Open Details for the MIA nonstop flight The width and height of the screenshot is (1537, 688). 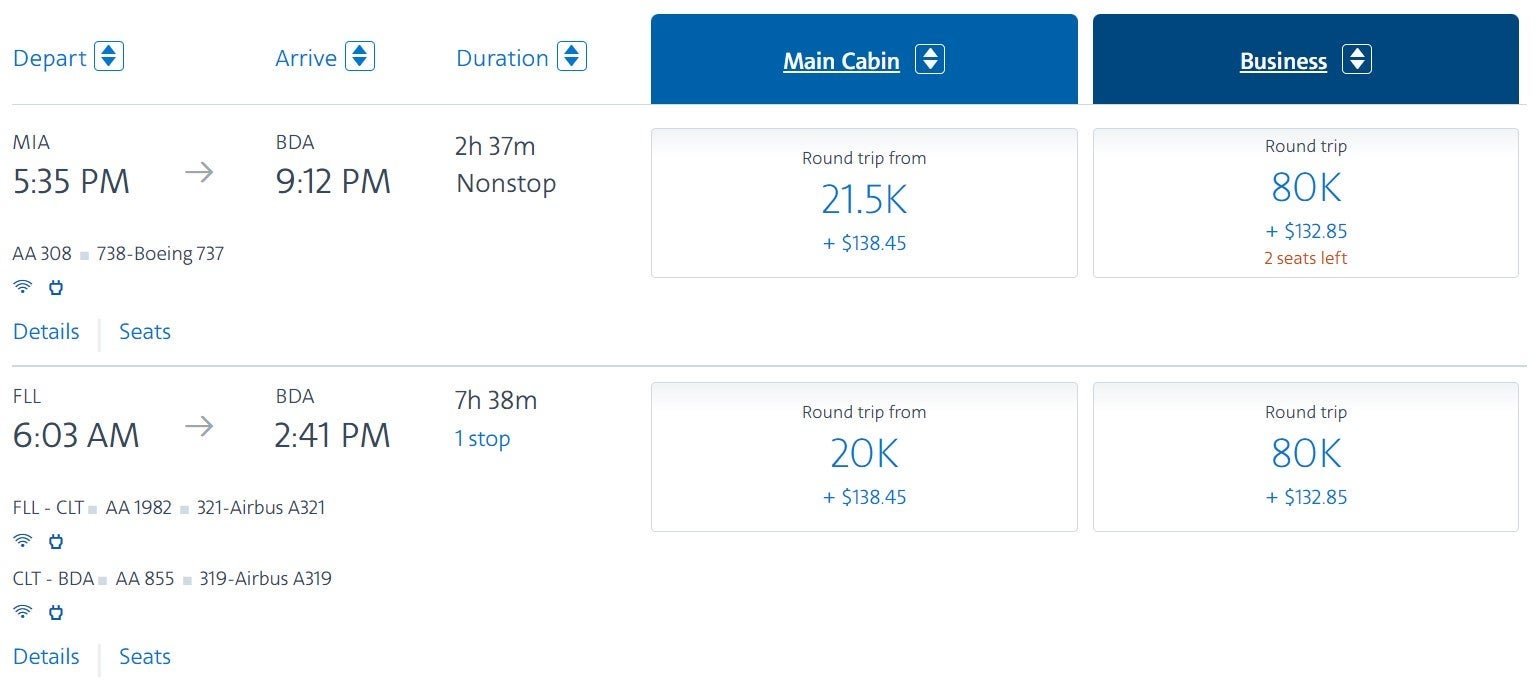46,332
